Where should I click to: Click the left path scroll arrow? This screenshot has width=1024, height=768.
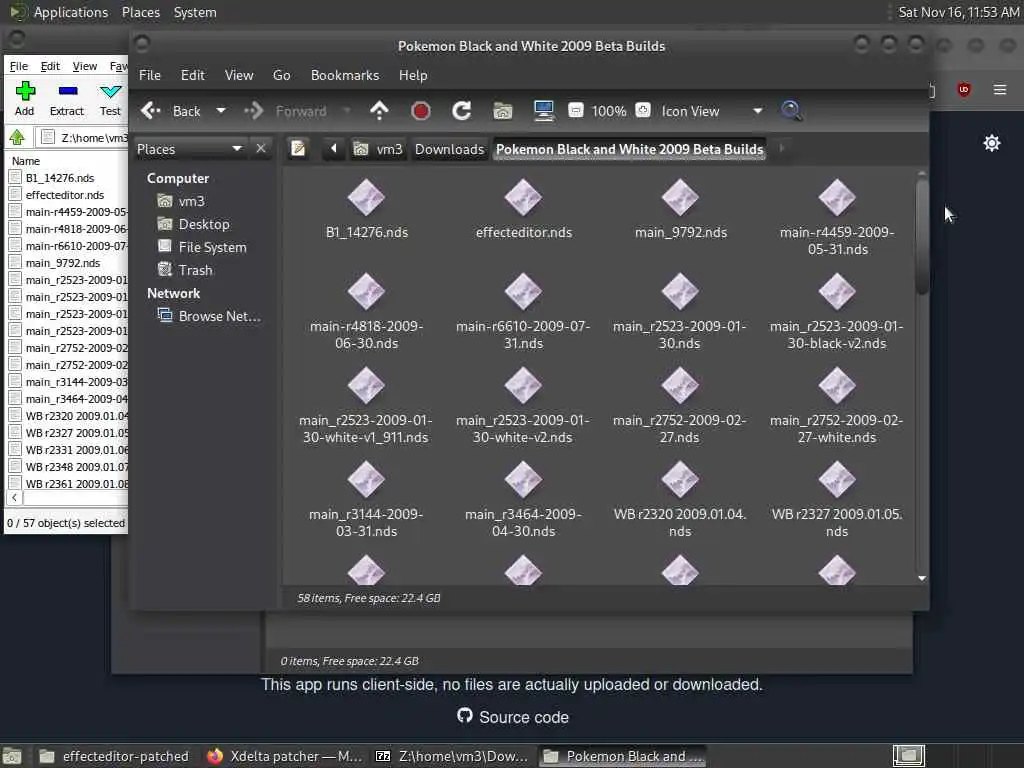click(334, 149)
